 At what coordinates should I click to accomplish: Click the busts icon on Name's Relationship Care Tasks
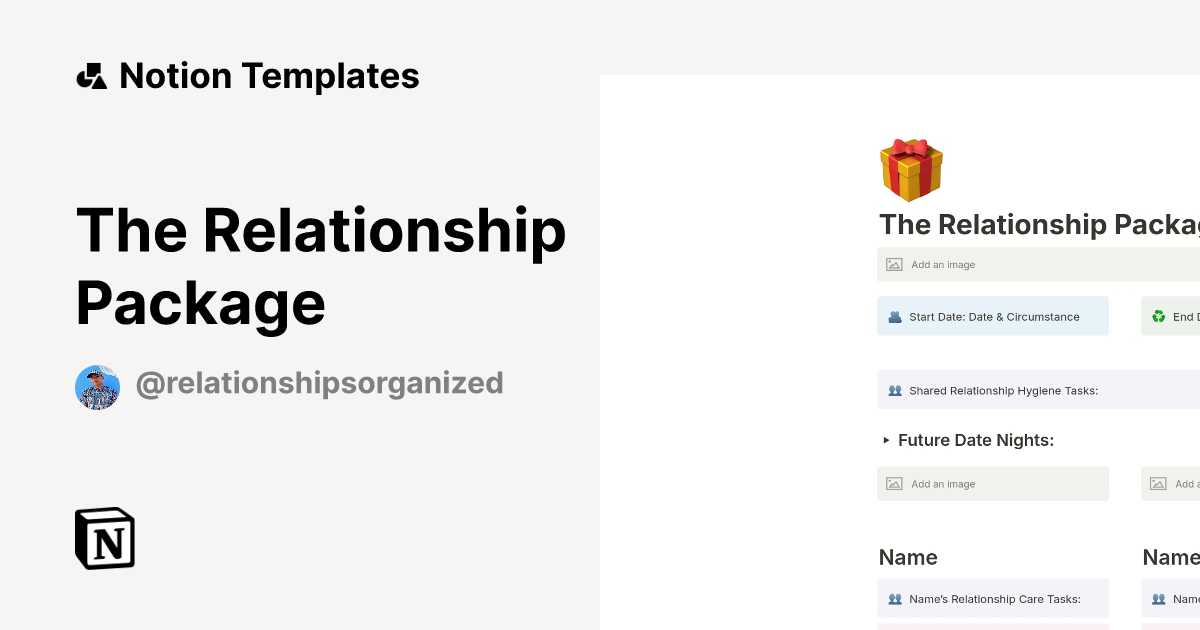[x=893, y=598]
